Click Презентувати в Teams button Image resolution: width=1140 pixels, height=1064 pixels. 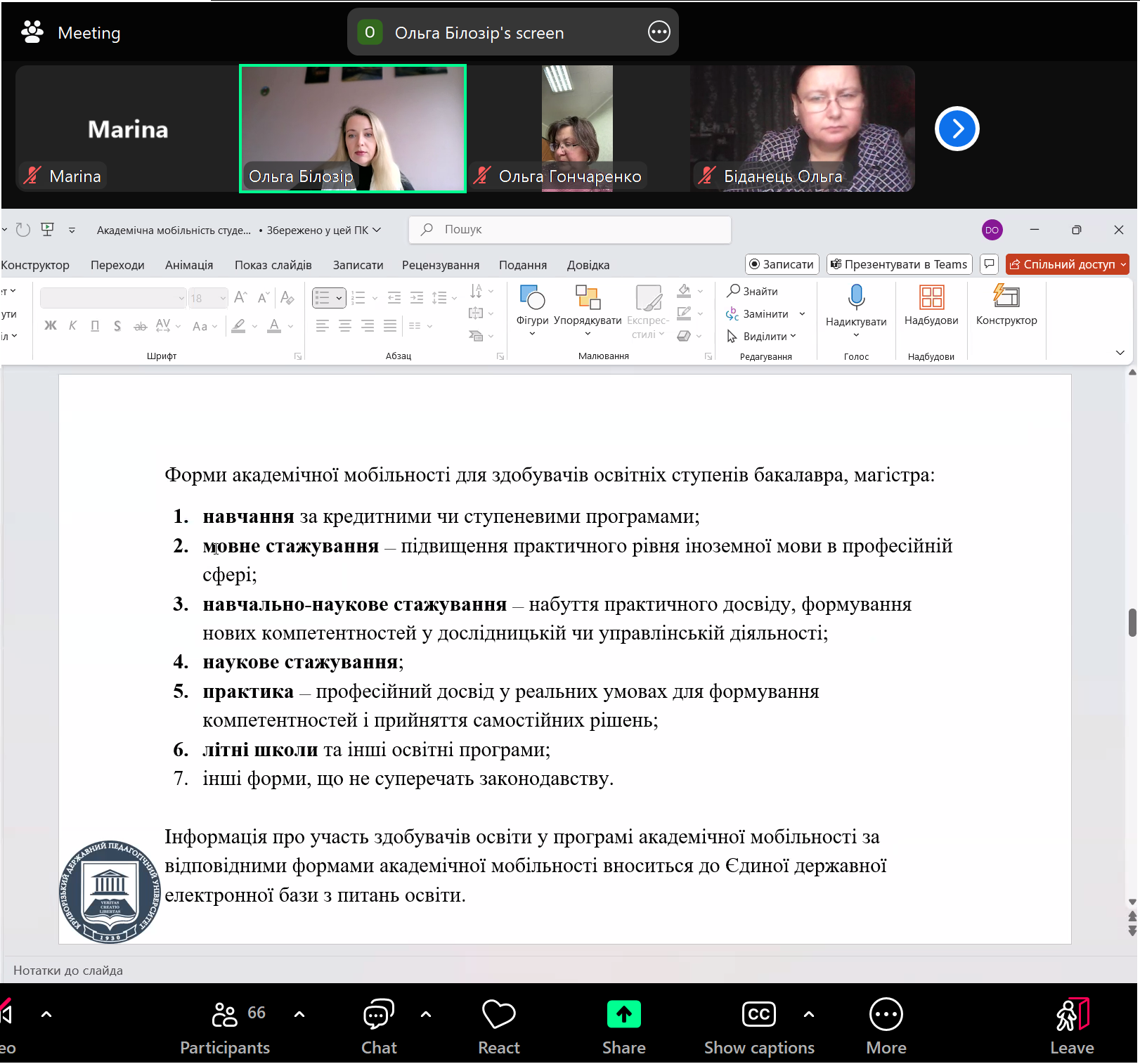[x=899, y=264]
